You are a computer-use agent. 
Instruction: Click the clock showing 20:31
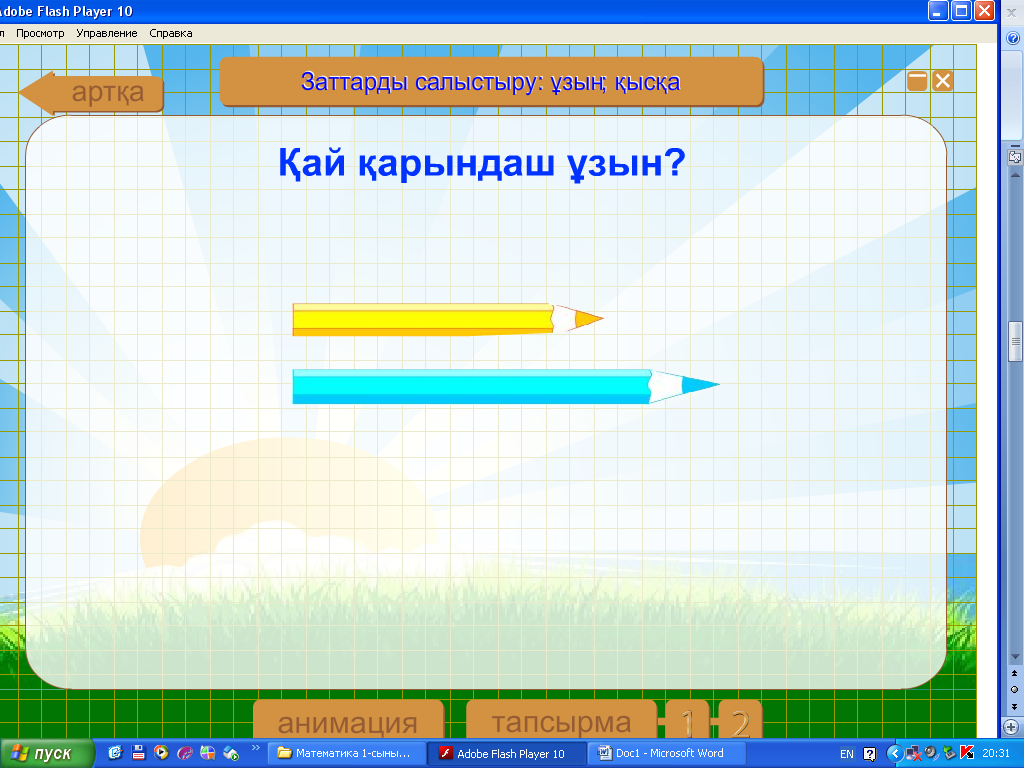(996, 754)
